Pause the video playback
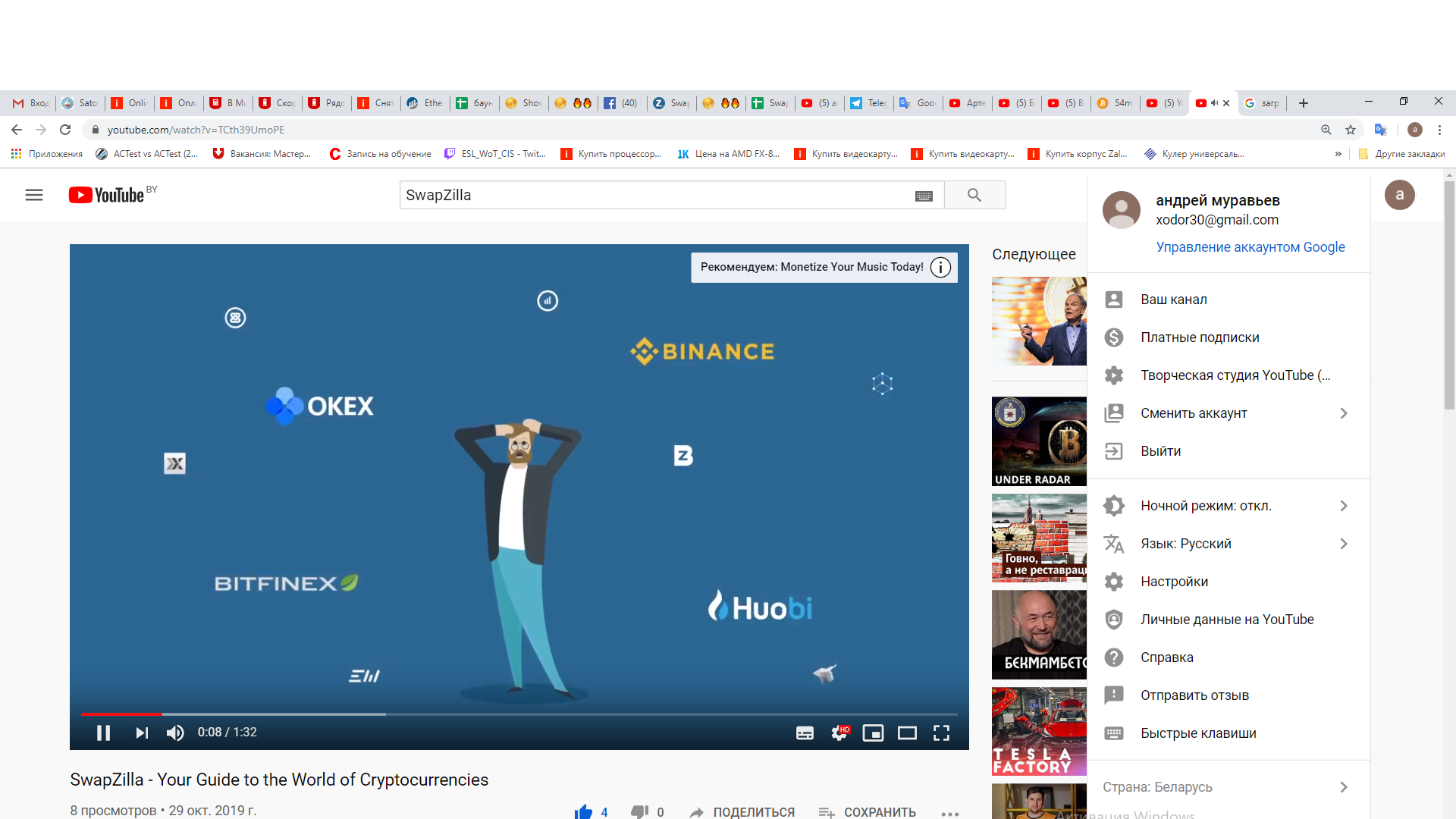The image size is (1456, 819). click(x=104, y=733)
